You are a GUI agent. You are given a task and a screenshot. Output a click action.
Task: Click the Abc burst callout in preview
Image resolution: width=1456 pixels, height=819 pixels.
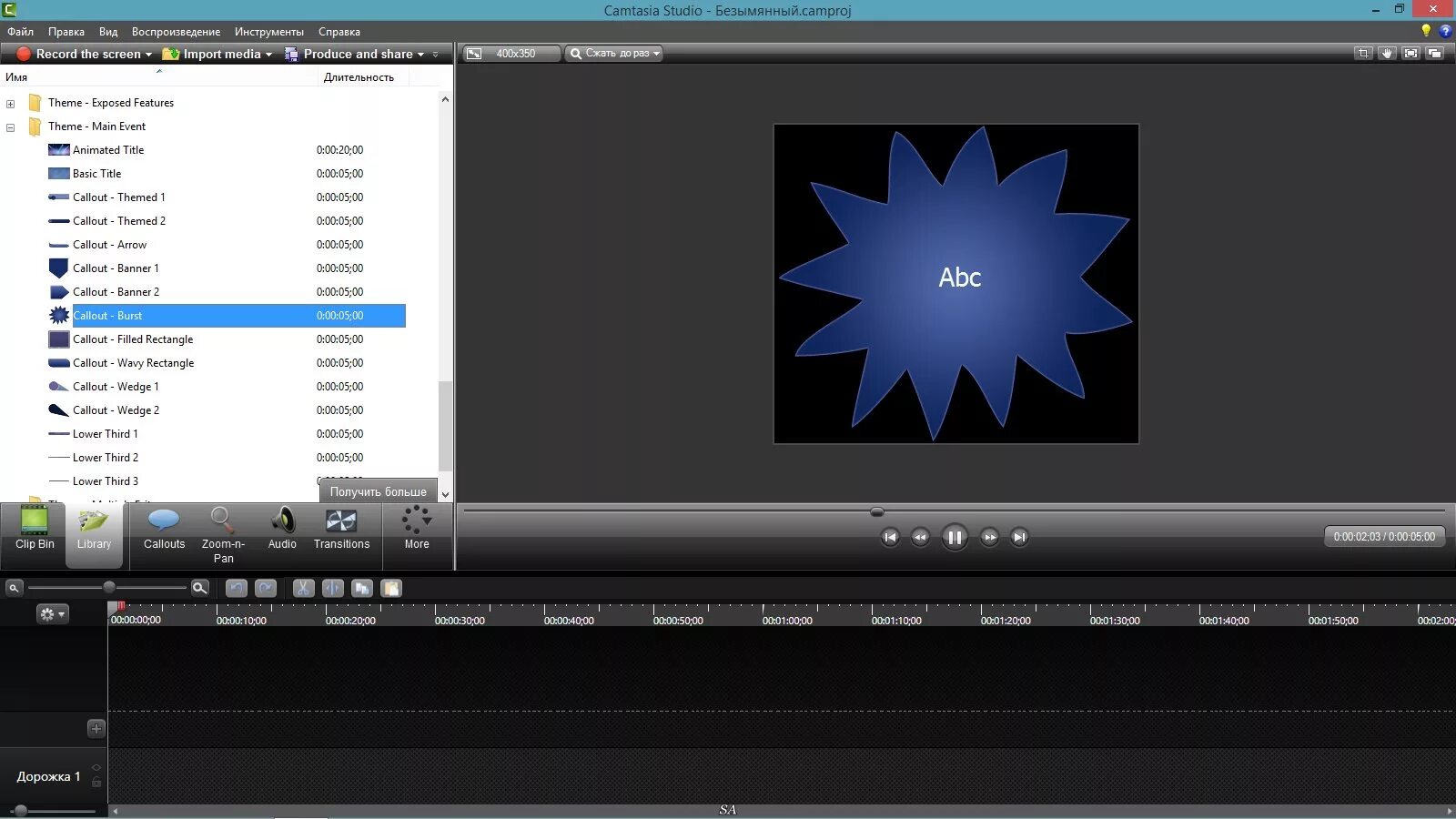point(956,283)
